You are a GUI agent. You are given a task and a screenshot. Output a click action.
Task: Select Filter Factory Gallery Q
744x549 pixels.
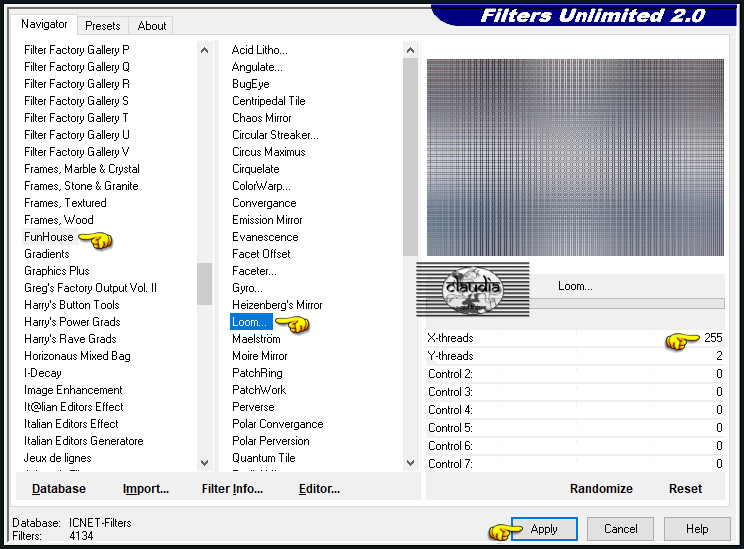pyautogui.click(x=77, y=67)
